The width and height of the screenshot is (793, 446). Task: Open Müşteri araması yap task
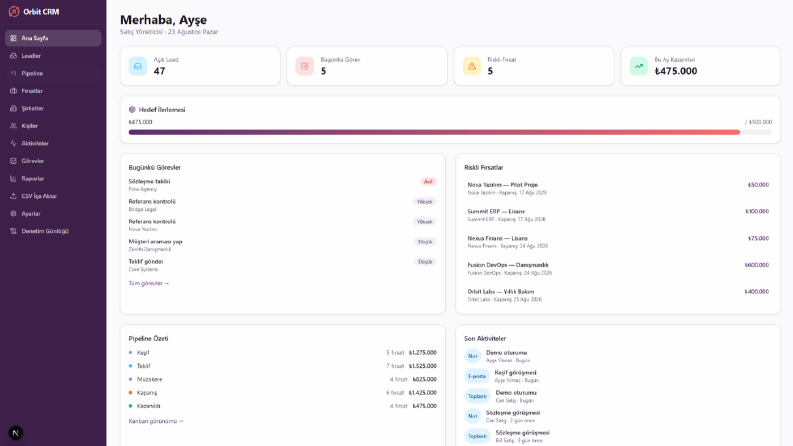pyautogui.click(x=282, y=245)
